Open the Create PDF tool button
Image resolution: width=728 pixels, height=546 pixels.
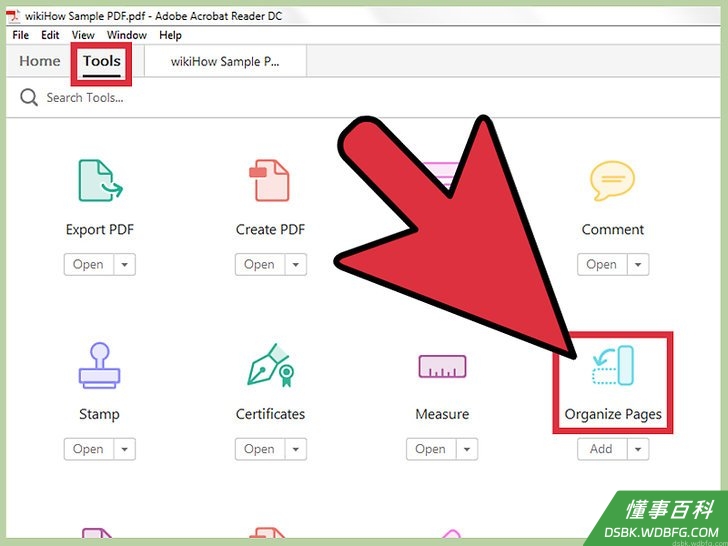click(x=259, y=265)
